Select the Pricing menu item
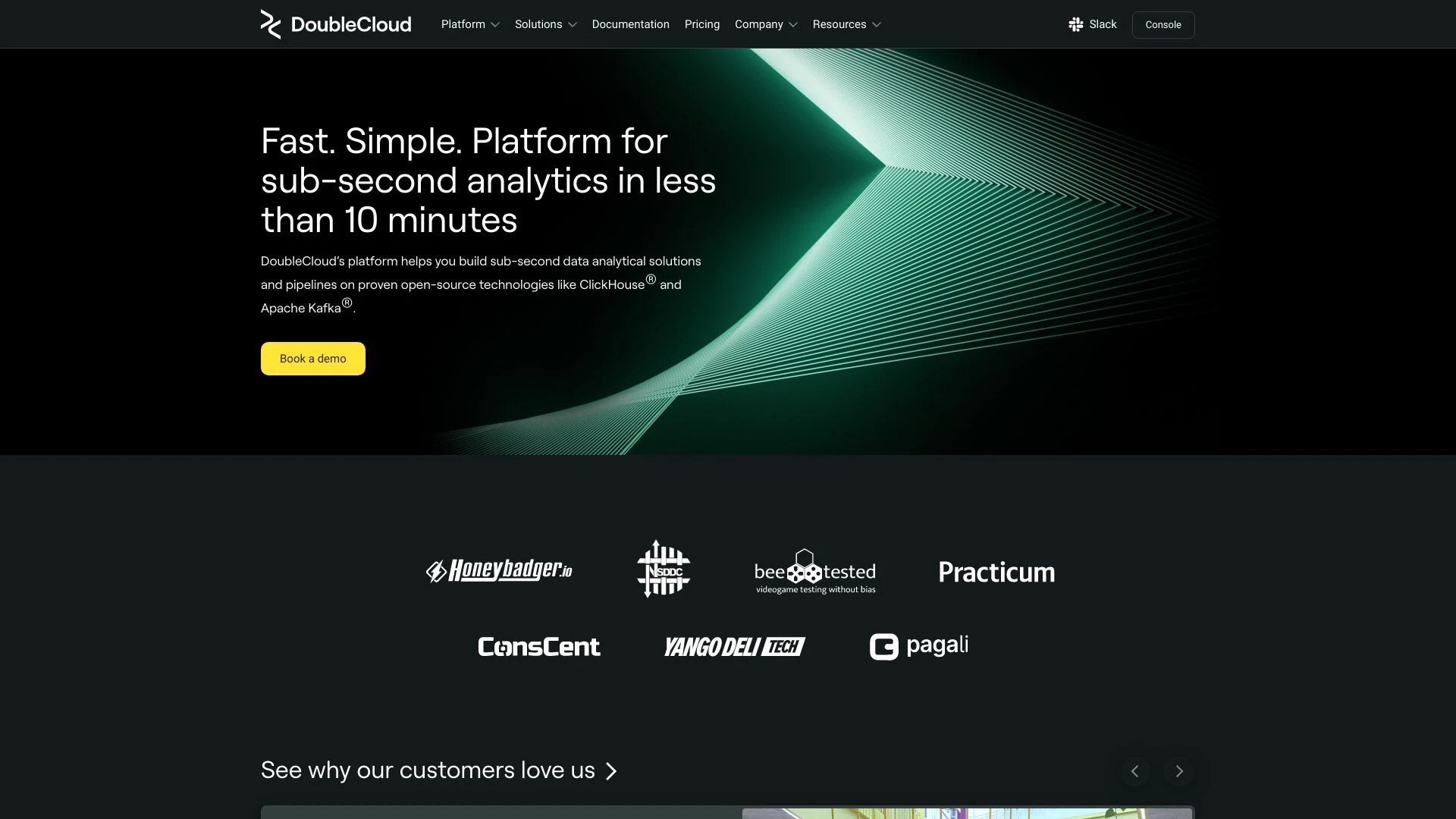Screen dimensions: 1456x819 point(702,24)
